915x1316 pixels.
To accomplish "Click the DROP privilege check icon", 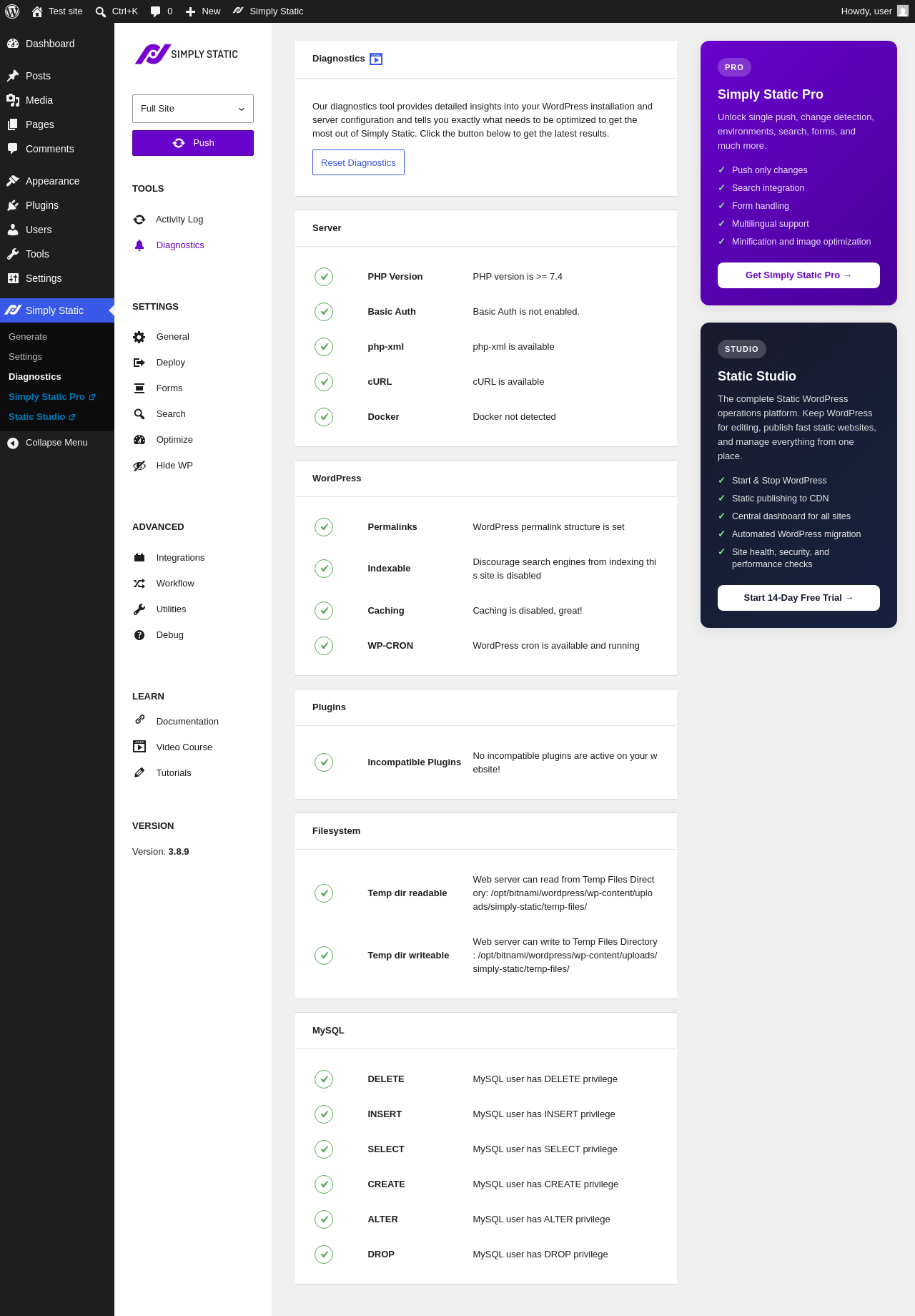I will (x=324, y=1254).
